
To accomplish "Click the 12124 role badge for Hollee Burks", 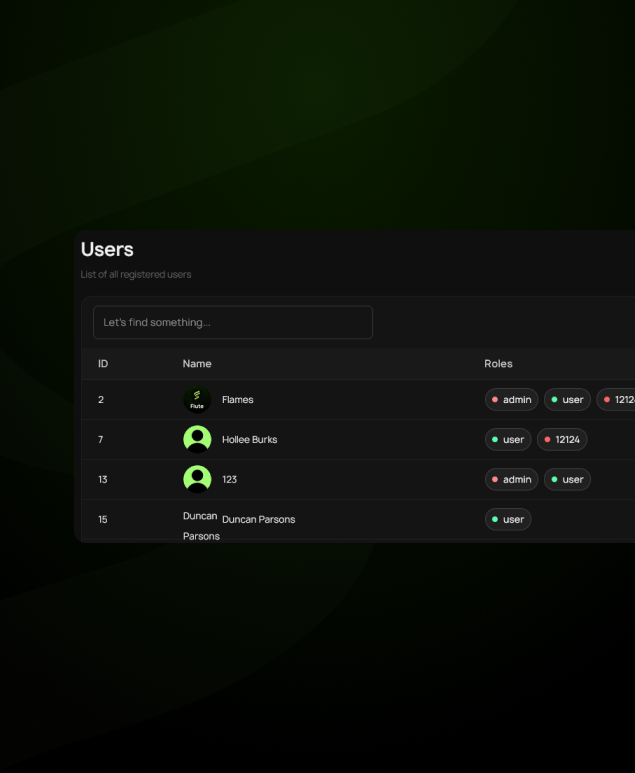I will pos(562,440).
